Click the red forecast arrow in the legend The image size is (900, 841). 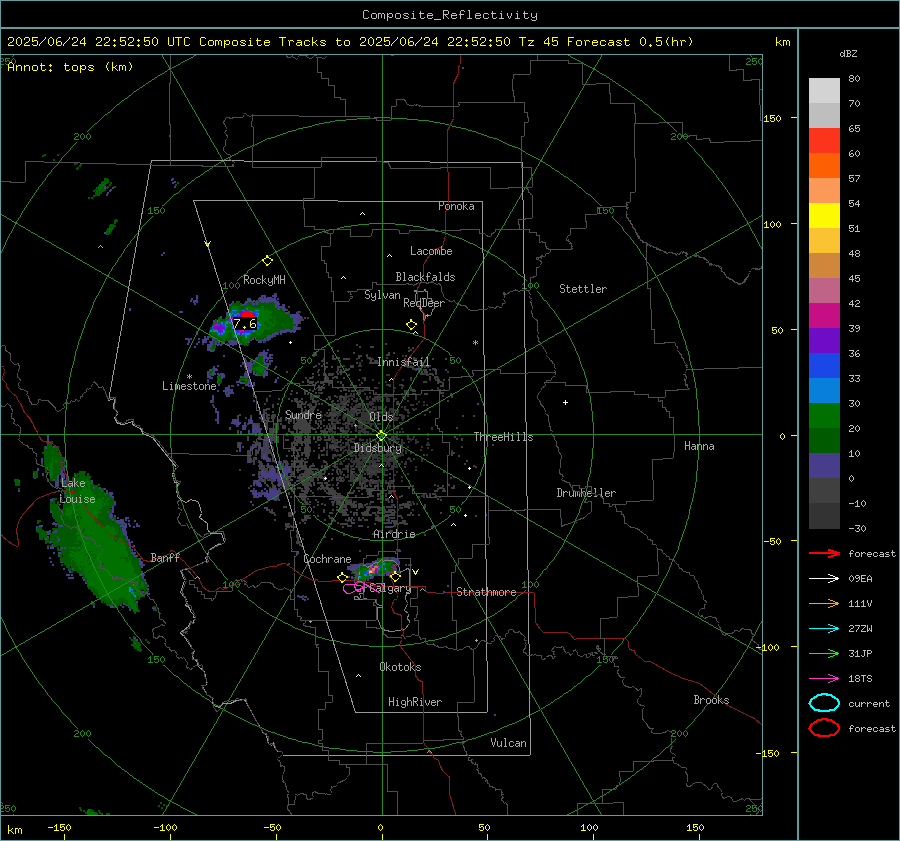pyautogui.click(x=824, y=553)
